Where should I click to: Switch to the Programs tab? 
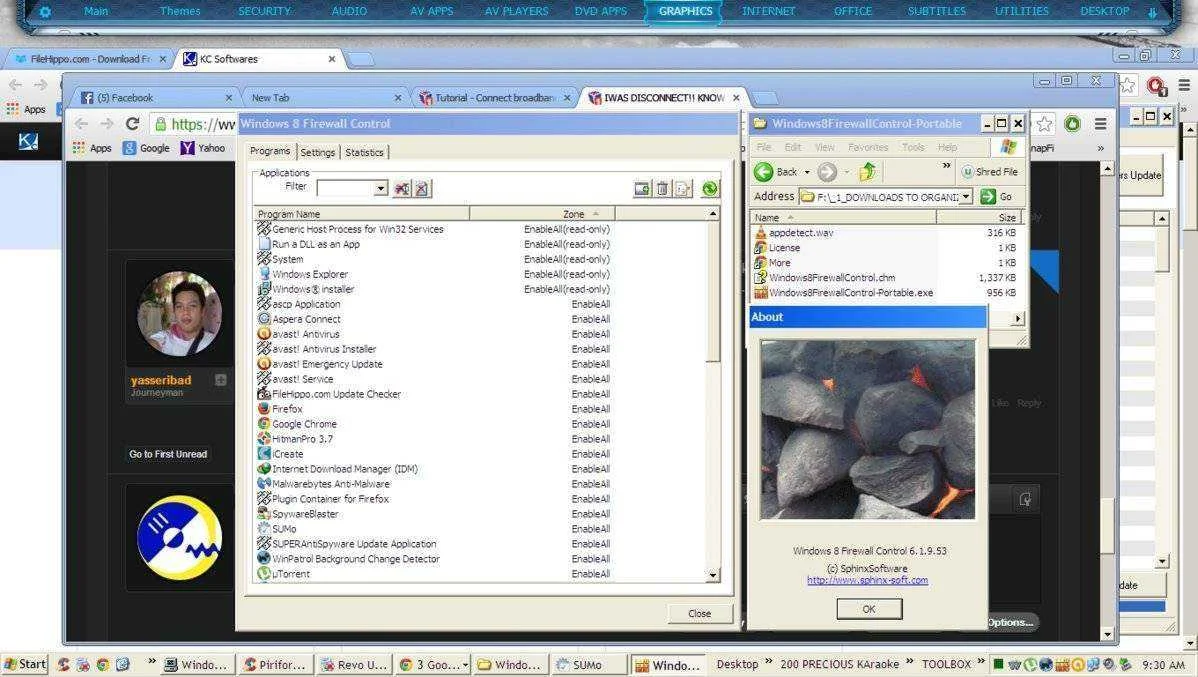coord(270,151)
